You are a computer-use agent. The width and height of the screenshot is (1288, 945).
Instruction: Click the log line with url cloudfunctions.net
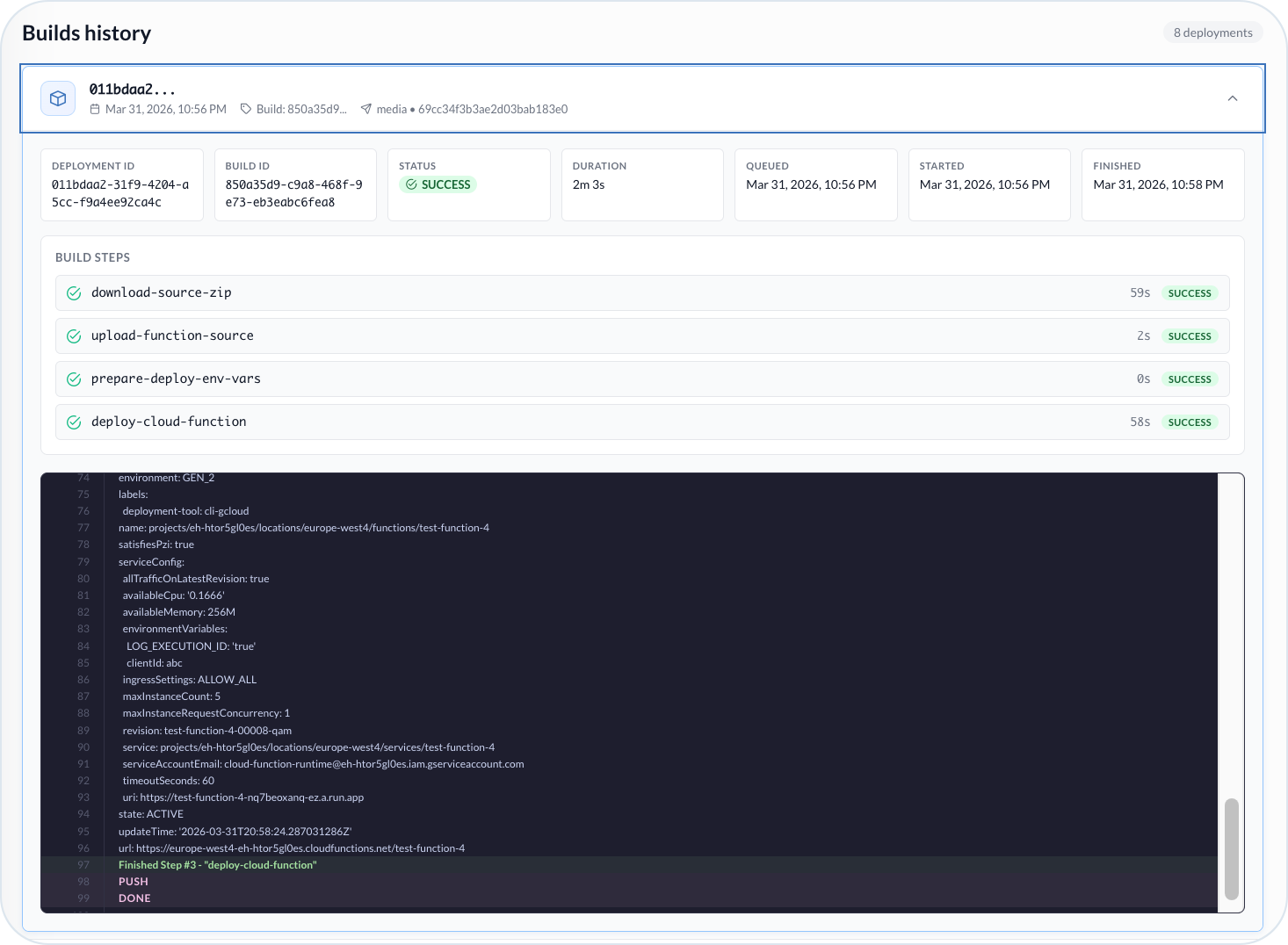[292, 848]
